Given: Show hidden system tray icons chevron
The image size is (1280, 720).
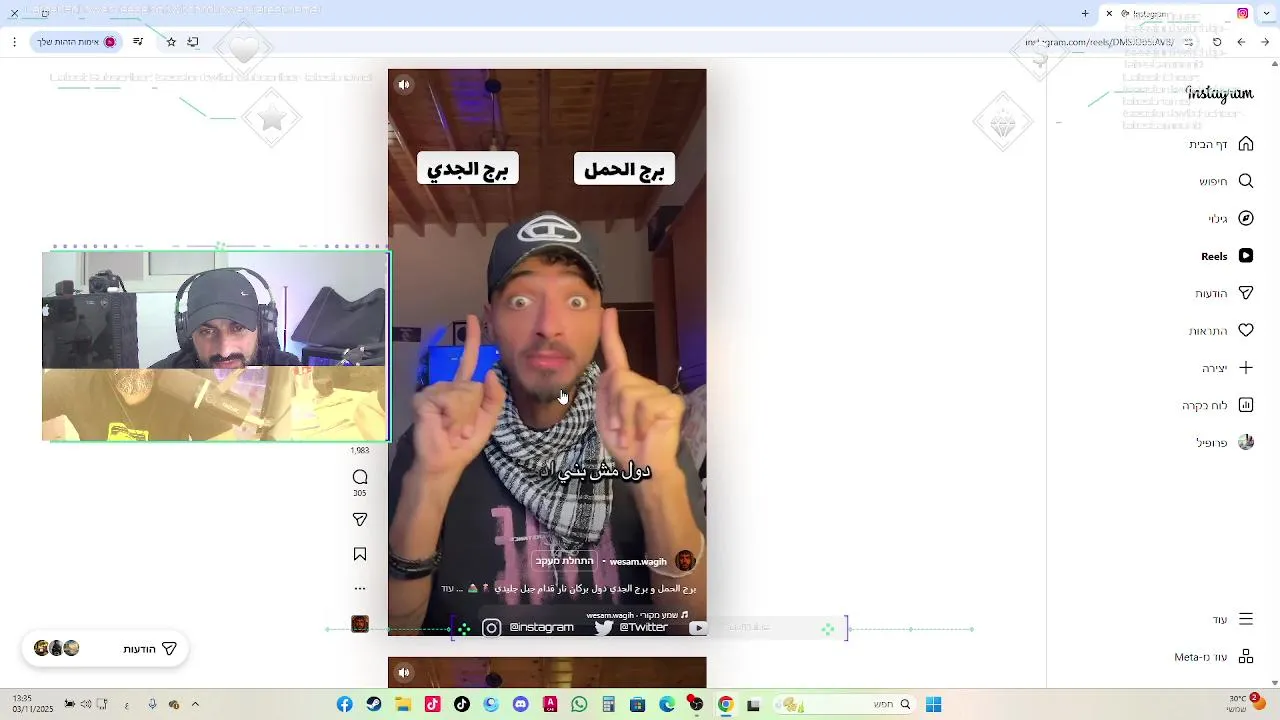Looking at the screenshot, I should pyautogui.click(x=195, y=705).
